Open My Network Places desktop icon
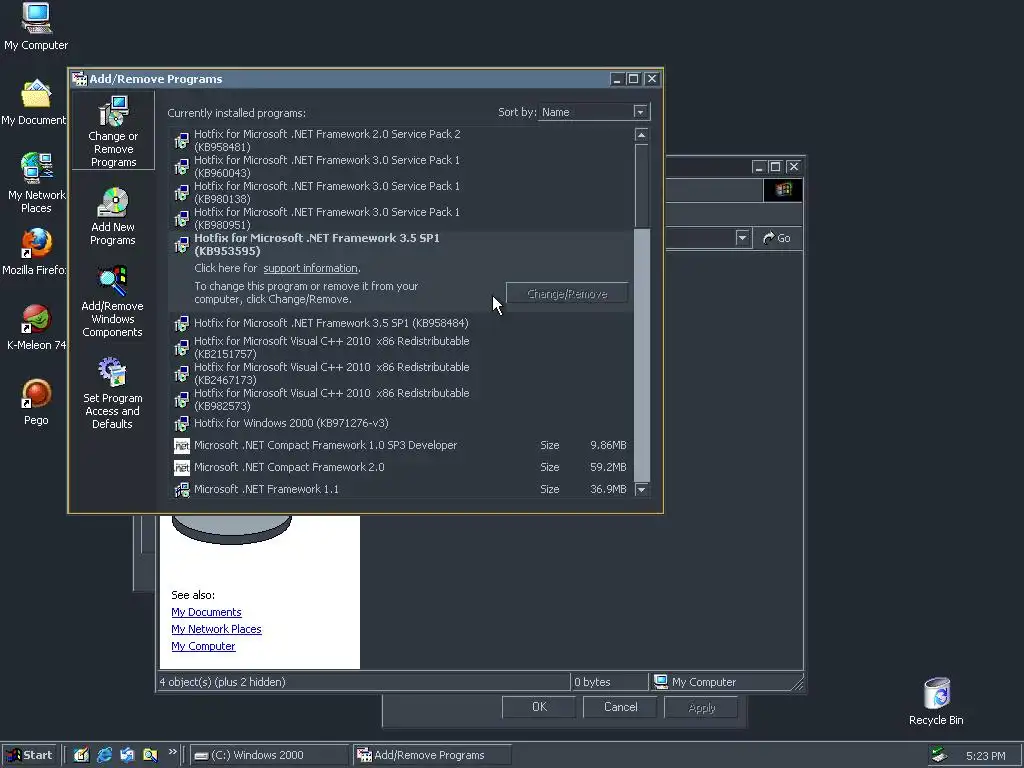The width and height of the screenshot is (1024, 768). [36, 183]
